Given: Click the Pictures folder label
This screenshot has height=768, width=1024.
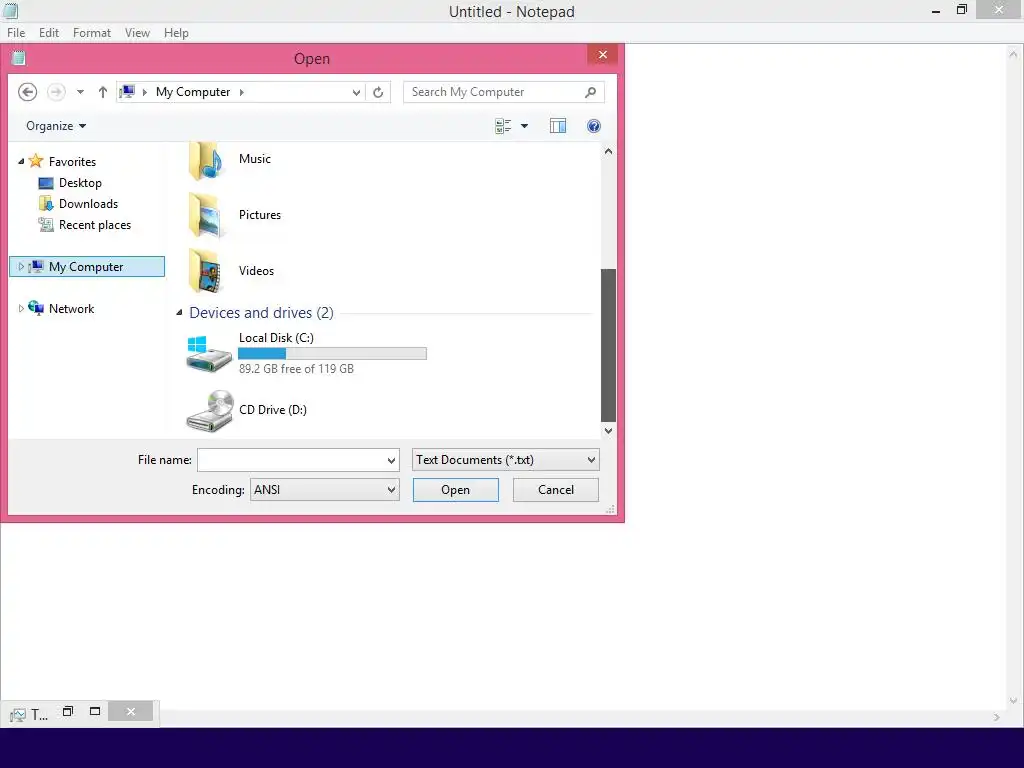Looking at the screenshot, I should click(x=260, y=215).
